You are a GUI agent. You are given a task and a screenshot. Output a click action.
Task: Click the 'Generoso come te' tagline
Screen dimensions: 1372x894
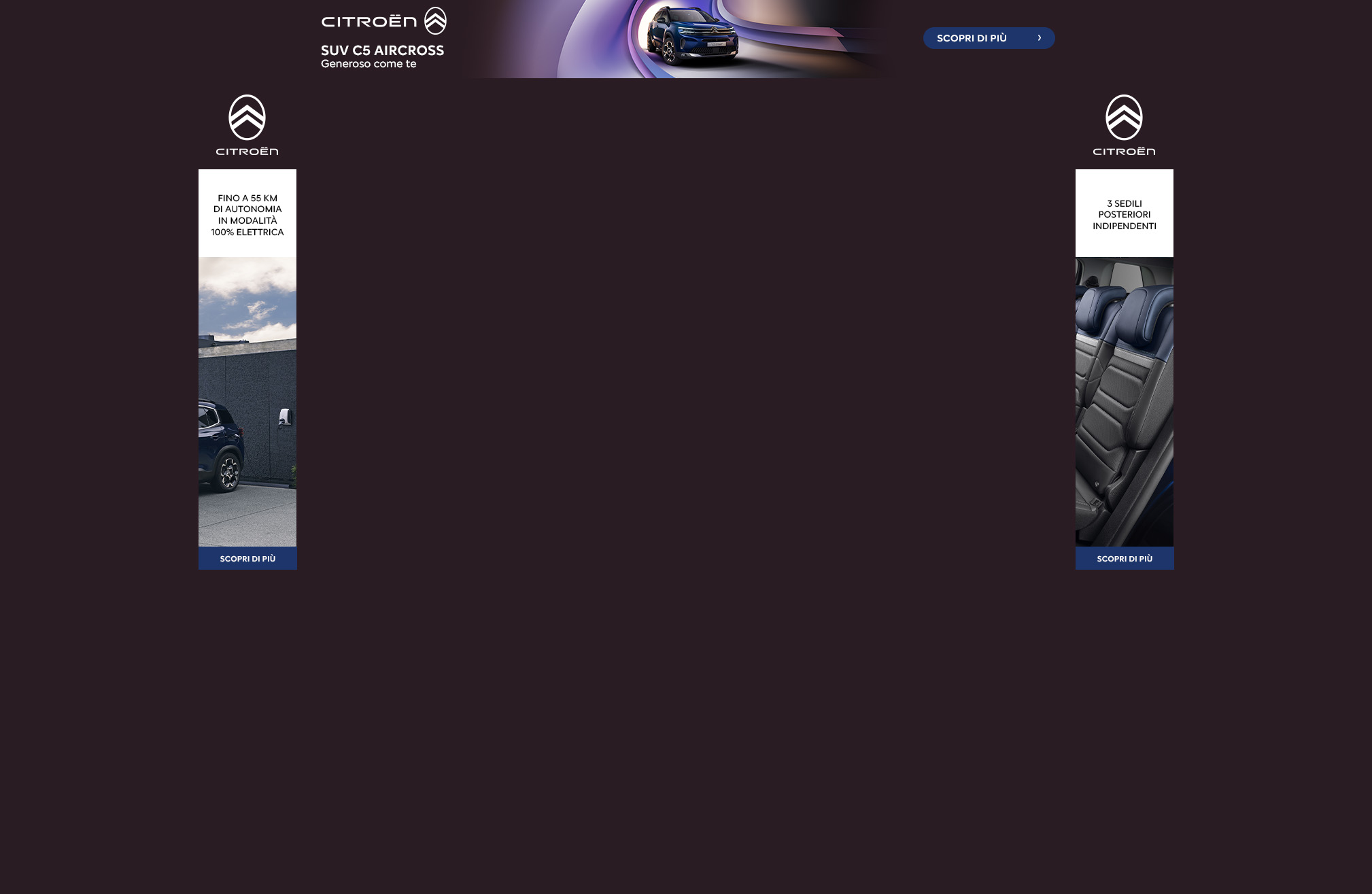coord(368,64)
